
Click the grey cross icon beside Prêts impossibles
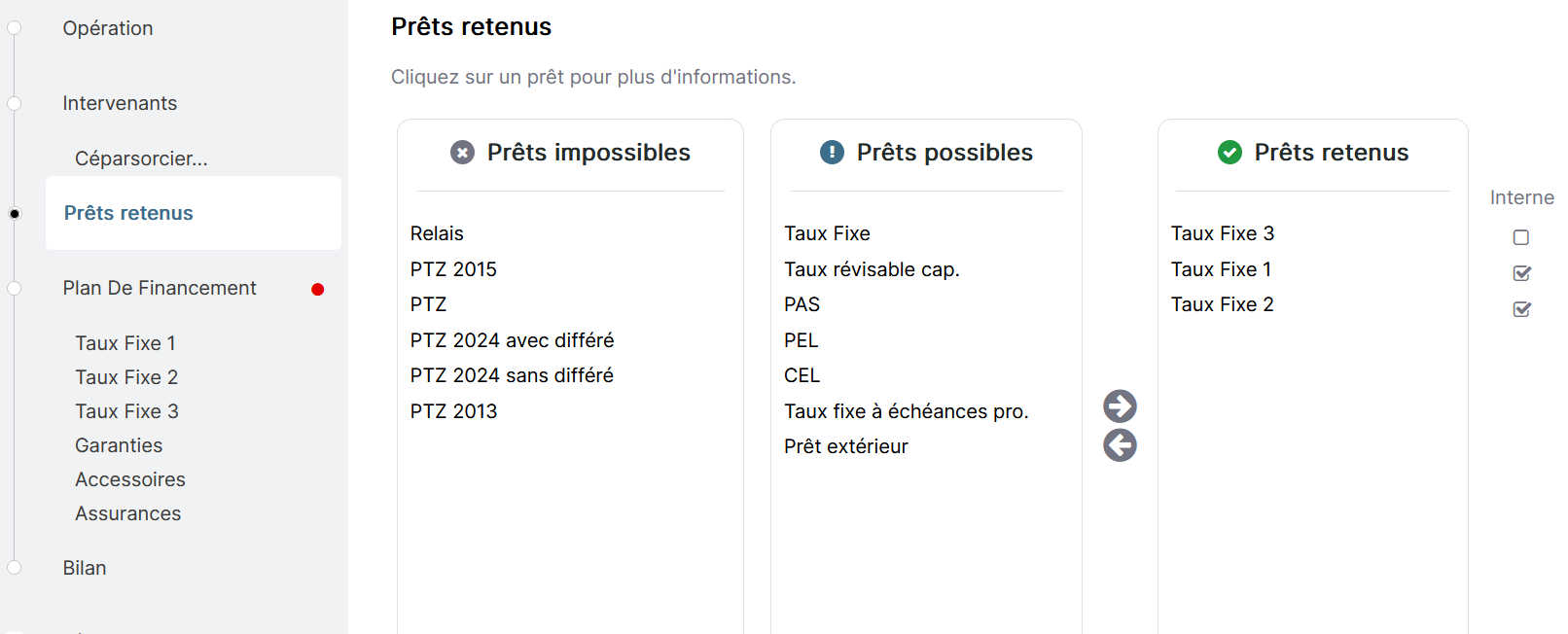tap(462, 153)
